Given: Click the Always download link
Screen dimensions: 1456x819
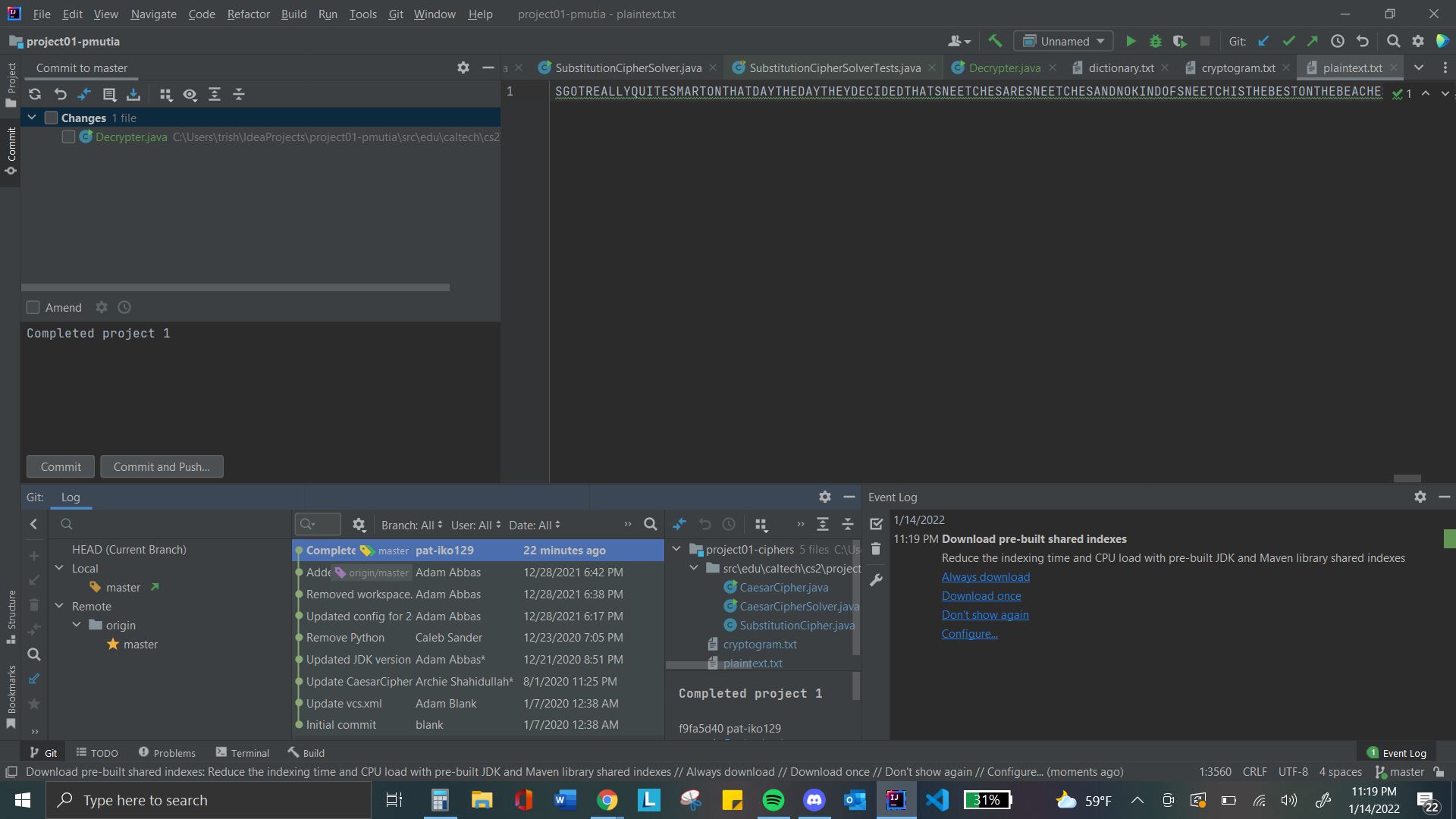Looking at the screenshot, I should pyautogui.click(x=985, y=576).
